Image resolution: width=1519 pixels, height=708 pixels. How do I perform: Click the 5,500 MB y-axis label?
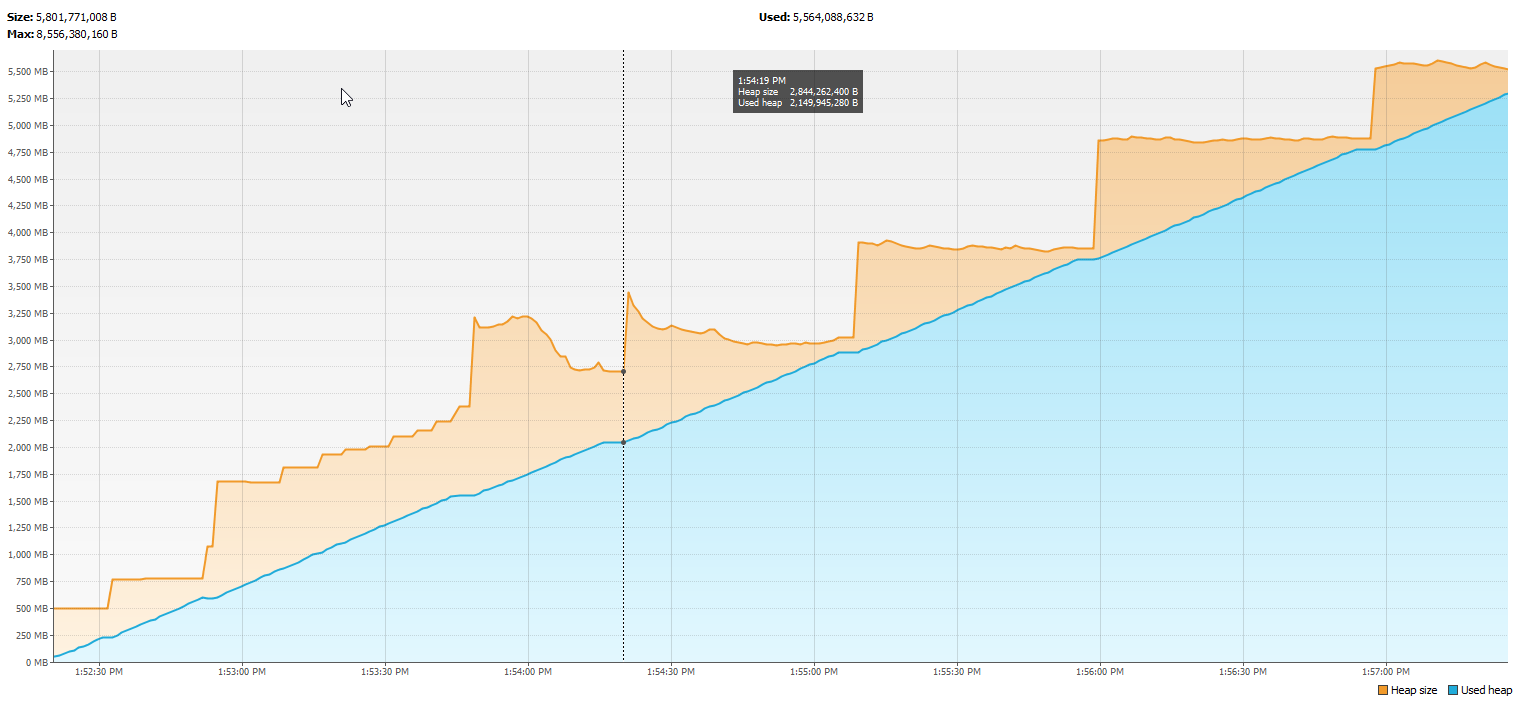coord(27,72)
